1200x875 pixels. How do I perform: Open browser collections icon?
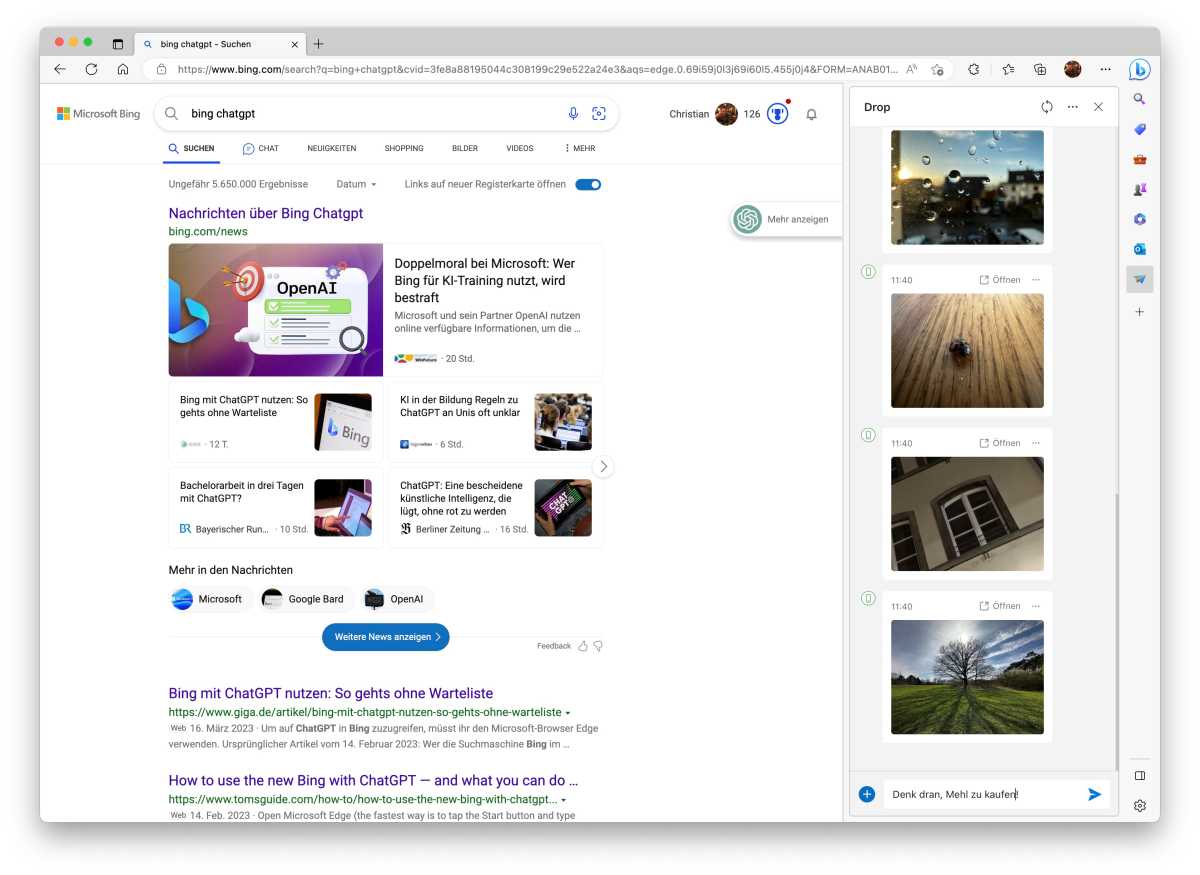[1040, 69]
